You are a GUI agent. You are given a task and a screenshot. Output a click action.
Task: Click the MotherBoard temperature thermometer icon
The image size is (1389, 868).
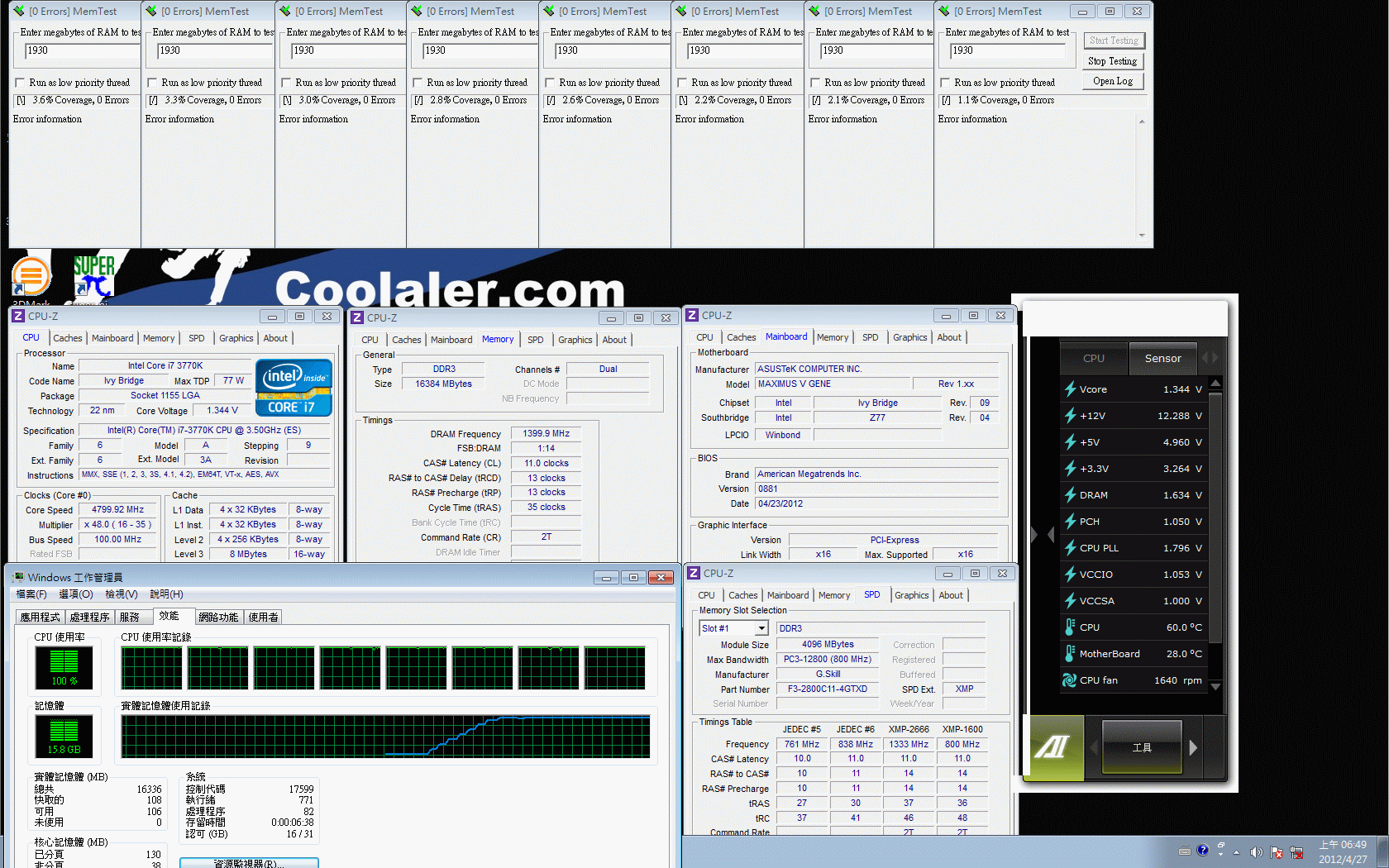pyautogui.click(x=1070, y=654)
